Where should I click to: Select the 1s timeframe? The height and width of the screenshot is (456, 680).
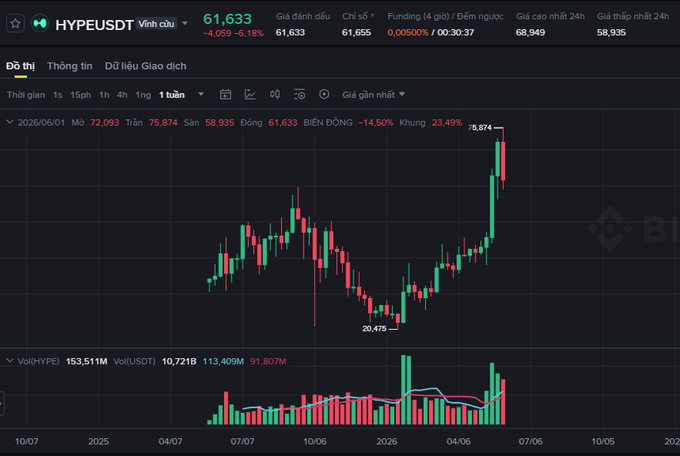point(58,95)
